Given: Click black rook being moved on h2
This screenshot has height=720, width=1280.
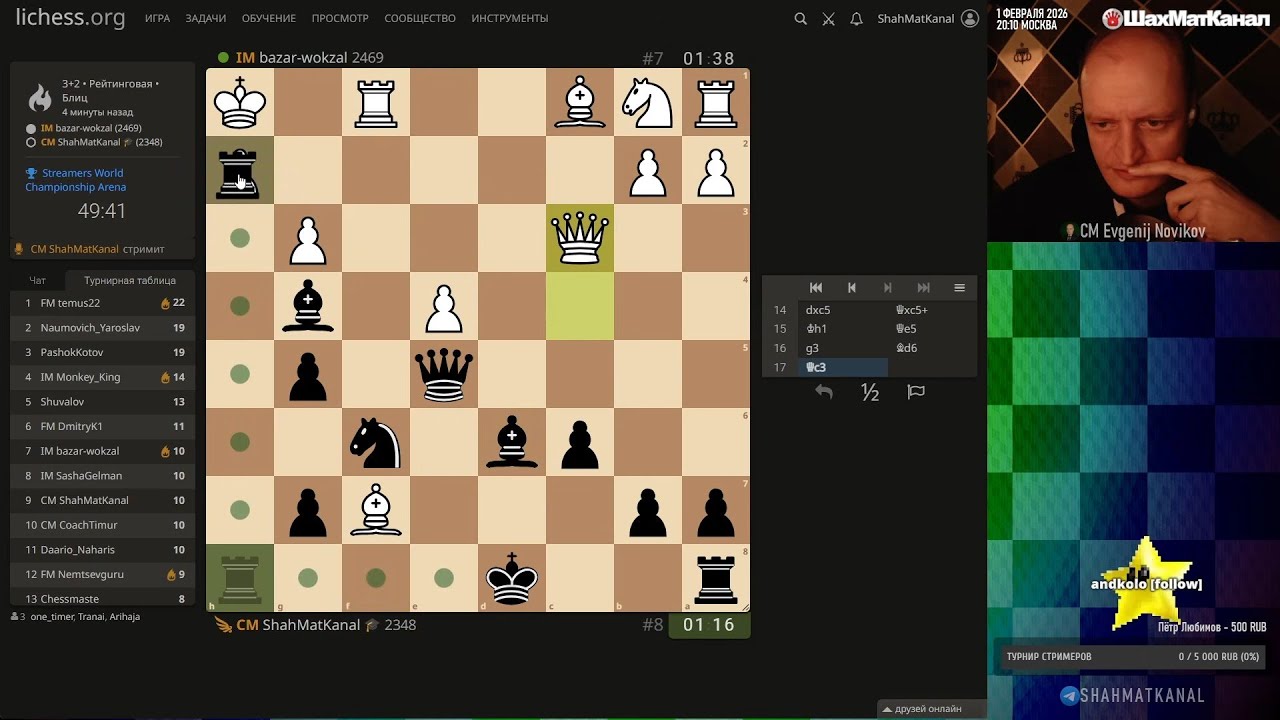Looking at the screenshot, I should [239, 171].
